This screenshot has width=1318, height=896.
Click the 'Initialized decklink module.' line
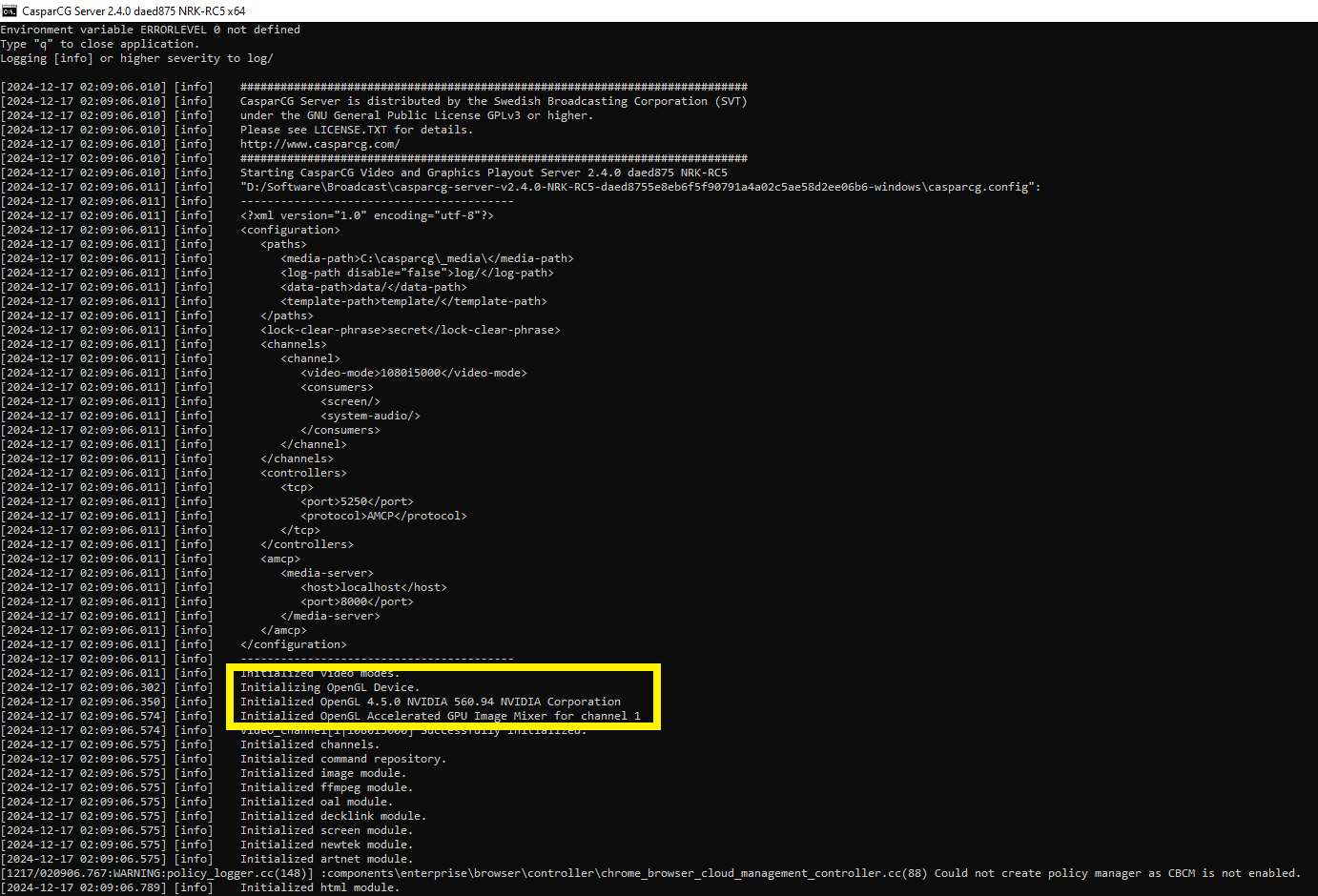334,816
